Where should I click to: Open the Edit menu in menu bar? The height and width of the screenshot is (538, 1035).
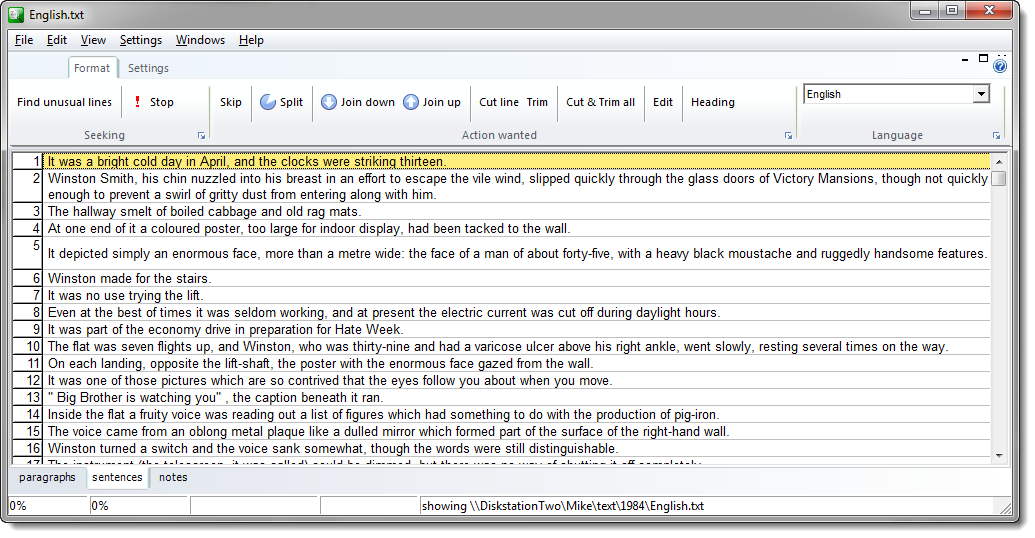57,40
